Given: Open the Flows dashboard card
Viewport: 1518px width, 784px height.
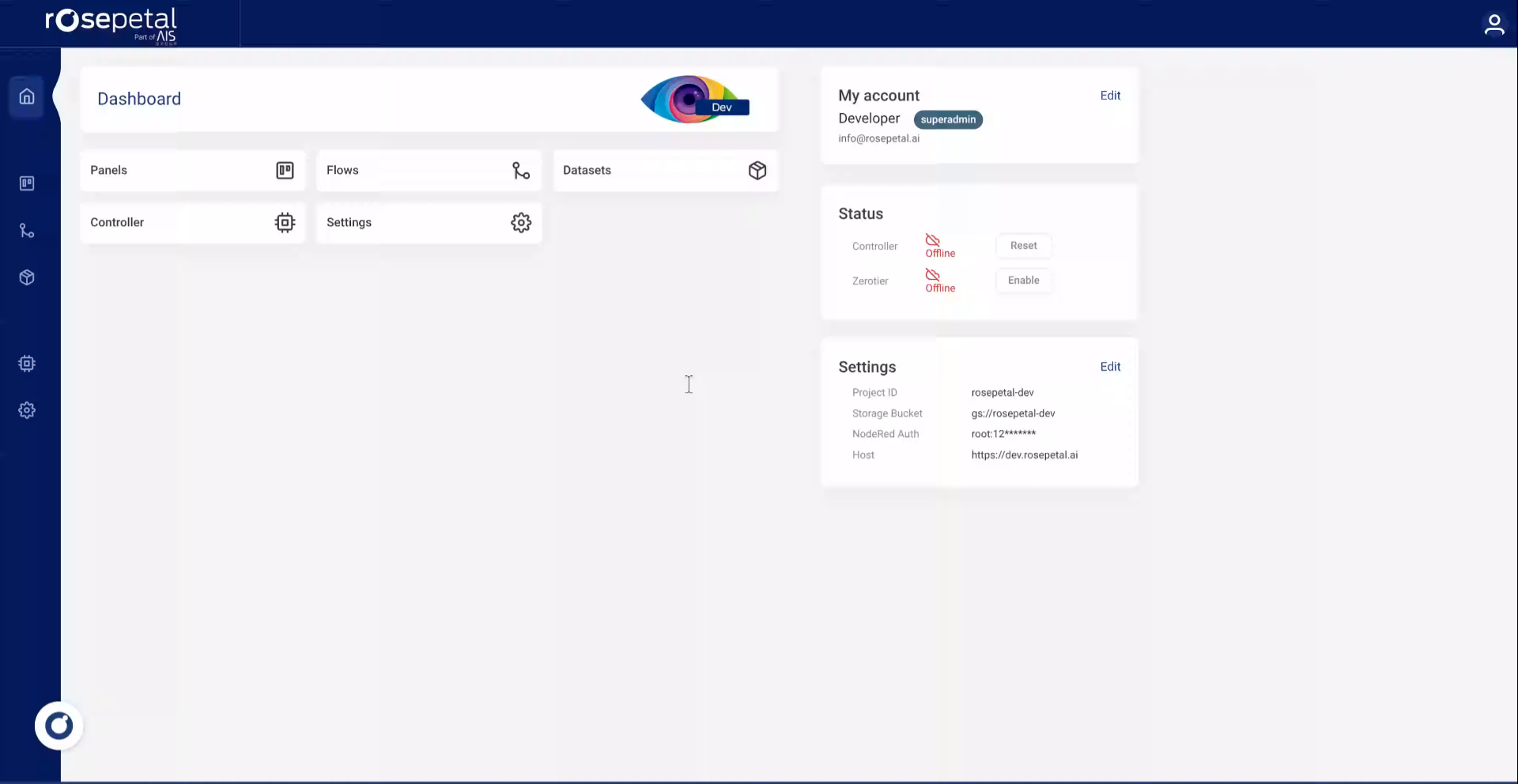Looking at the screenshot, I should [429, 171].
